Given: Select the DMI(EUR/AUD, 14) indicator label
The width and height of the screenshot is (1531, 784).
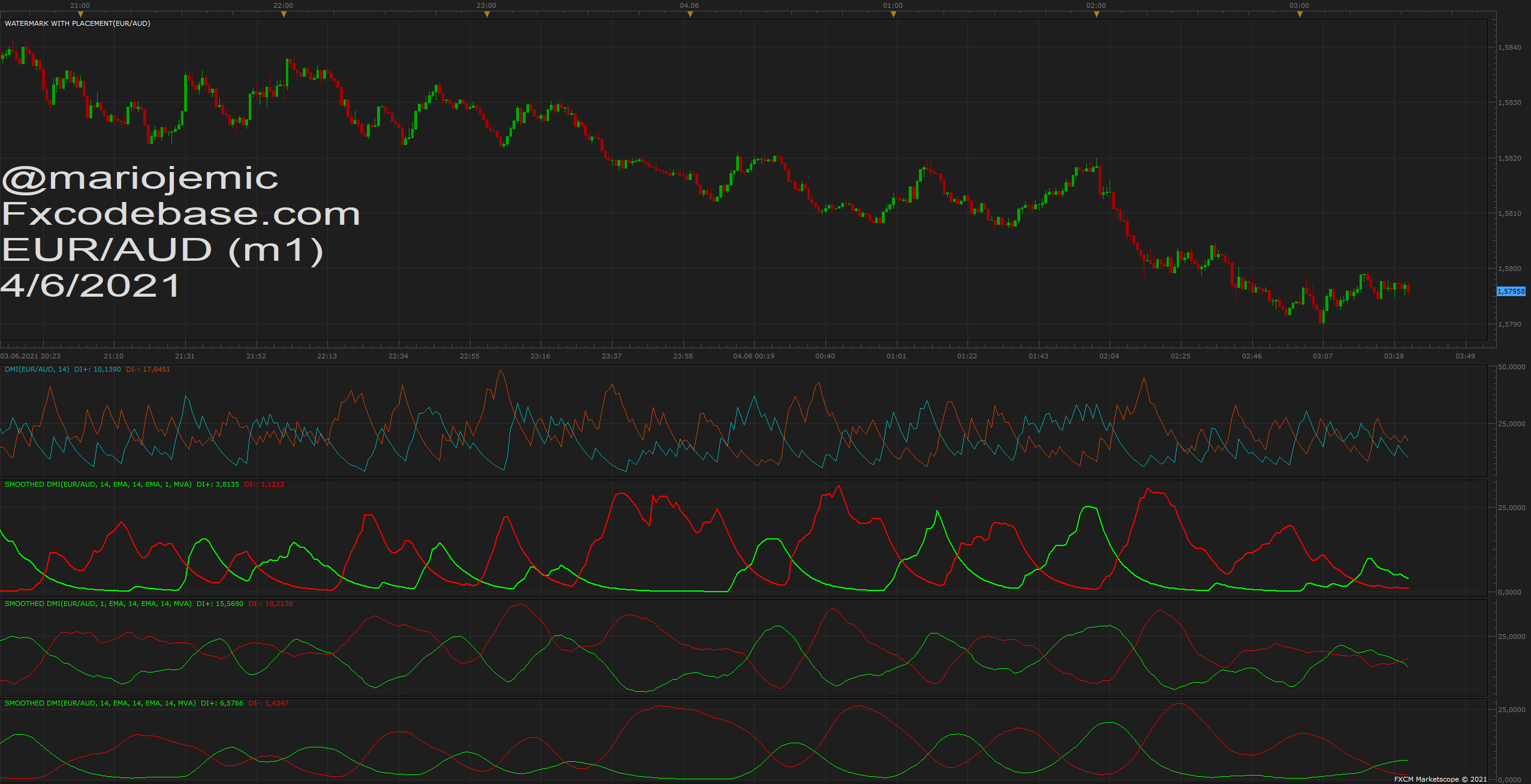Looking at the screenshot, I should click(37, 369).
